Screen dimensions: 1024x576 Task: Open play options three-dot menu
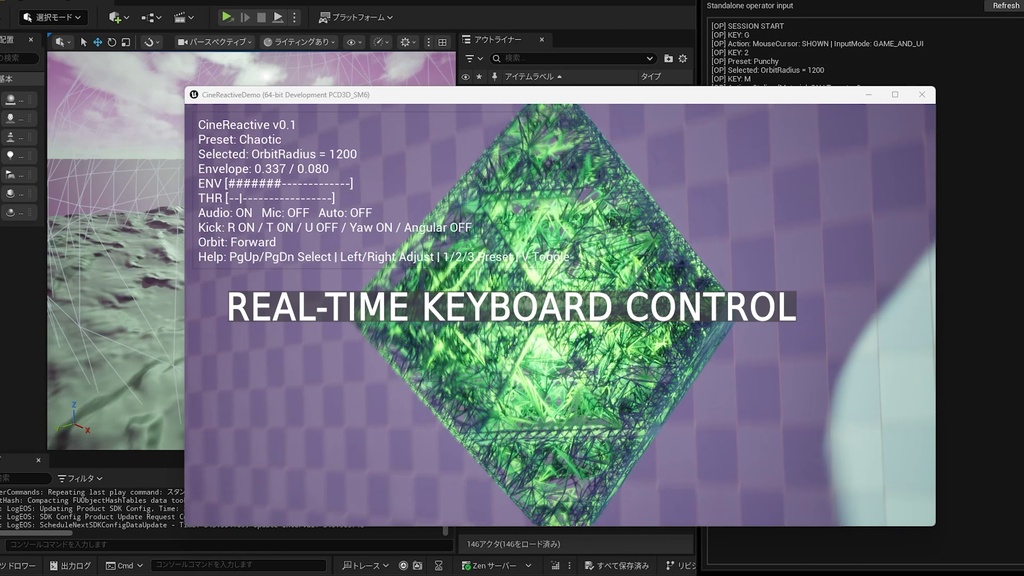pos(294,17)
